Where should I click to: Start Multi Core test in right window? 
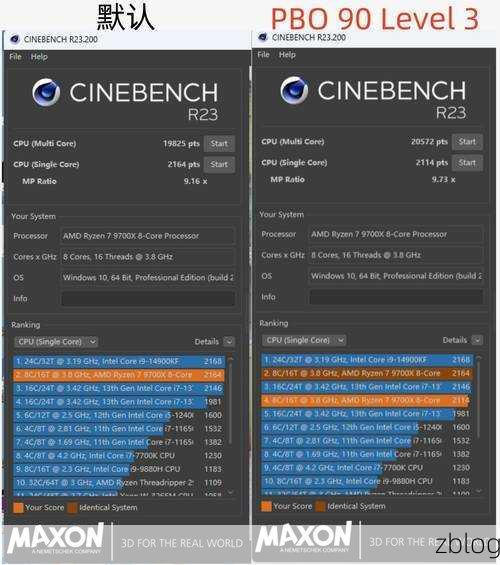467,142
